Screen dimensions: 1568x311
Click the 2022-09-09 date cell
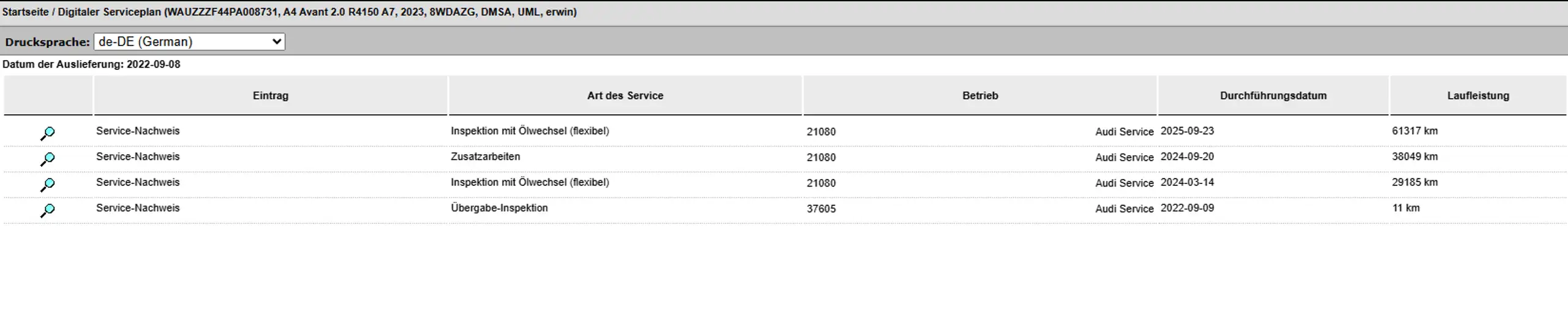[x=1187, y=208]
